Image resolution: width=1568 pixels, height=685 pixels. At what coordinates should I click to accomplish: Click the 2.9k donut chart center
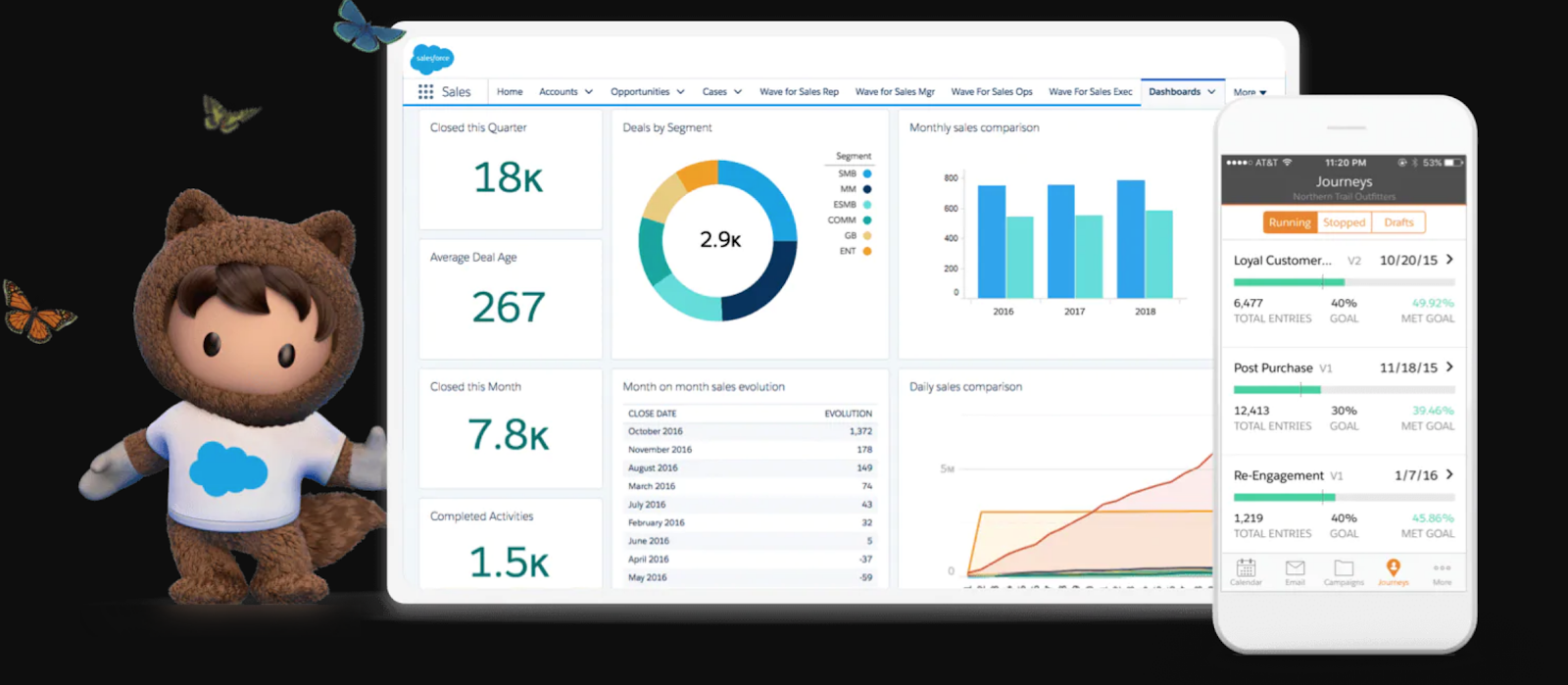coord(720,240)
